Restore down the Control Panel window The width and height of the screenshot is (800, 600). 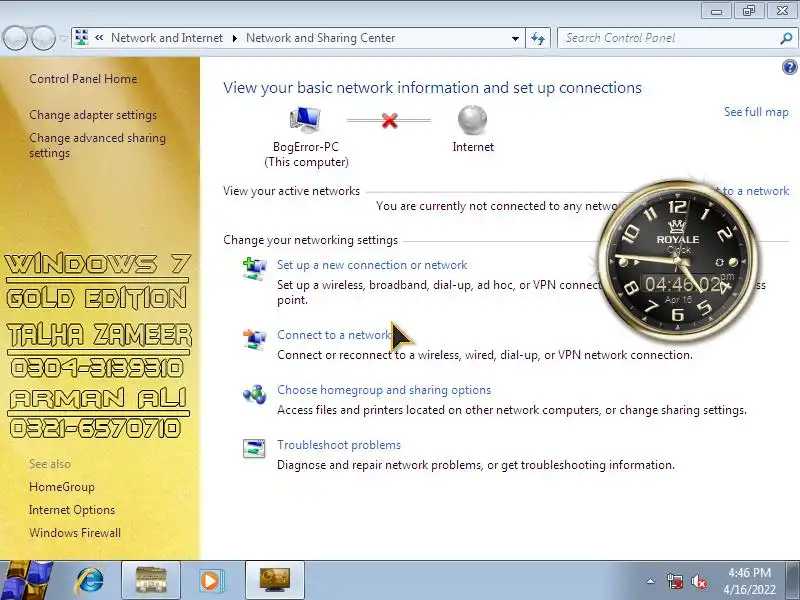click(x=748, y=10)
